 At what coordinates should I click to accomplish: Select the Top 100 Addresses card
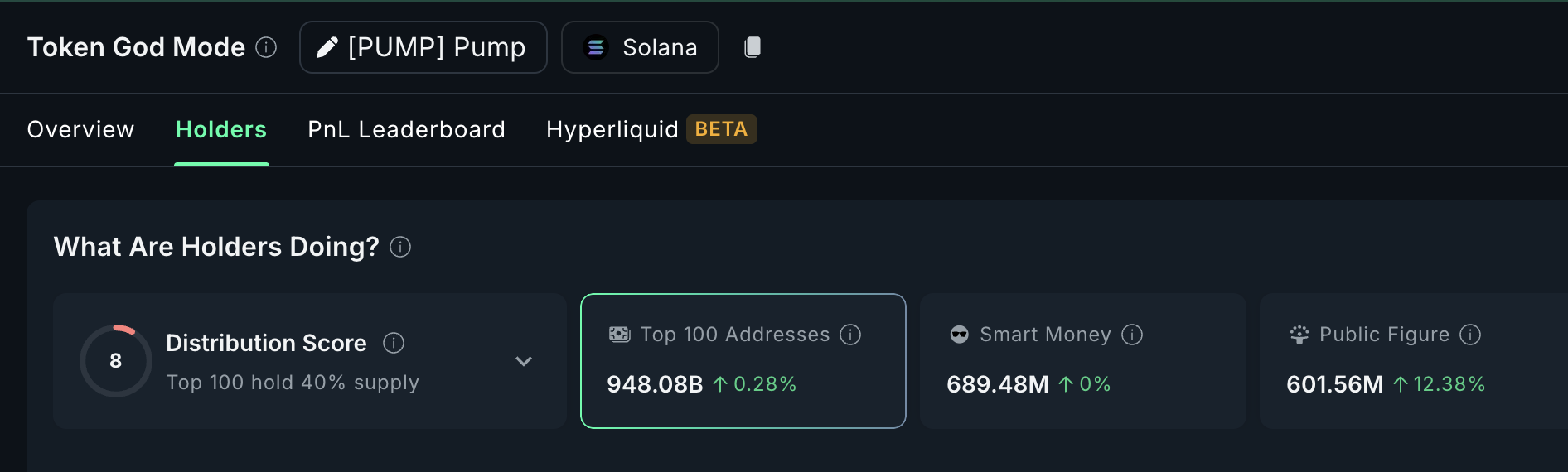[x=743, y=361]
